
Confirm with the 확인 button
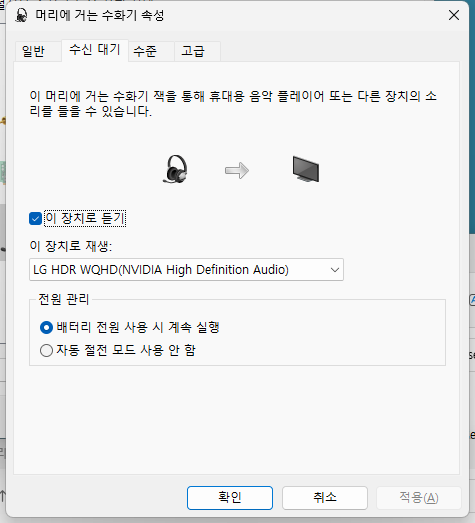230,498
